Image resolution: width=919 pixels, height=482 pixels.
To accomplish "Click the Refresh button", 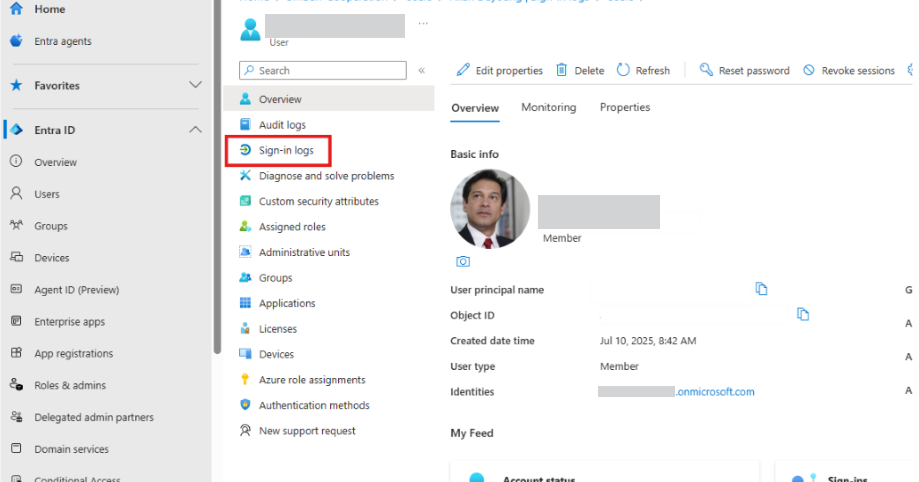I will coord(643,70).
